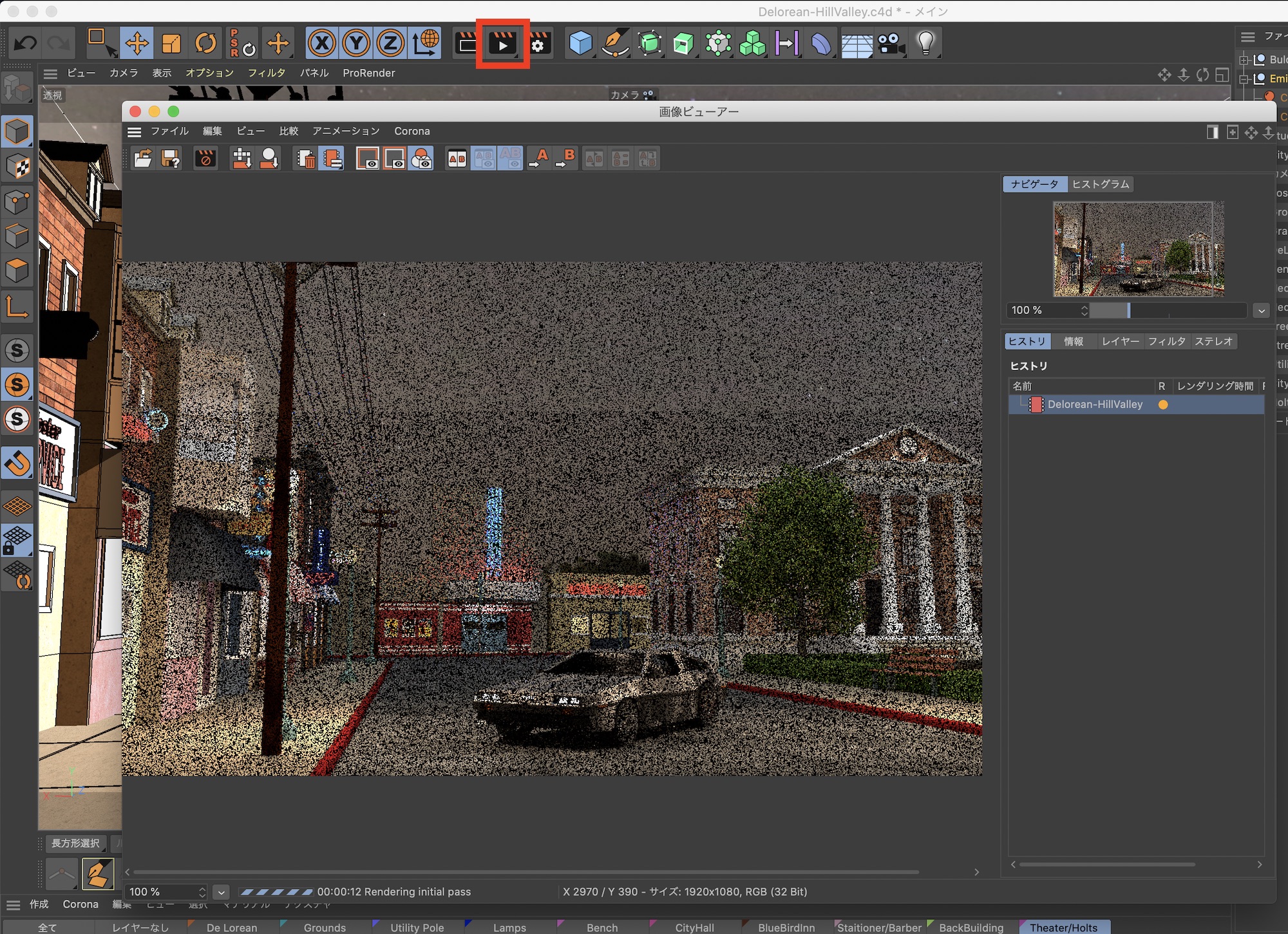Toggle Z axis lock

390,44
